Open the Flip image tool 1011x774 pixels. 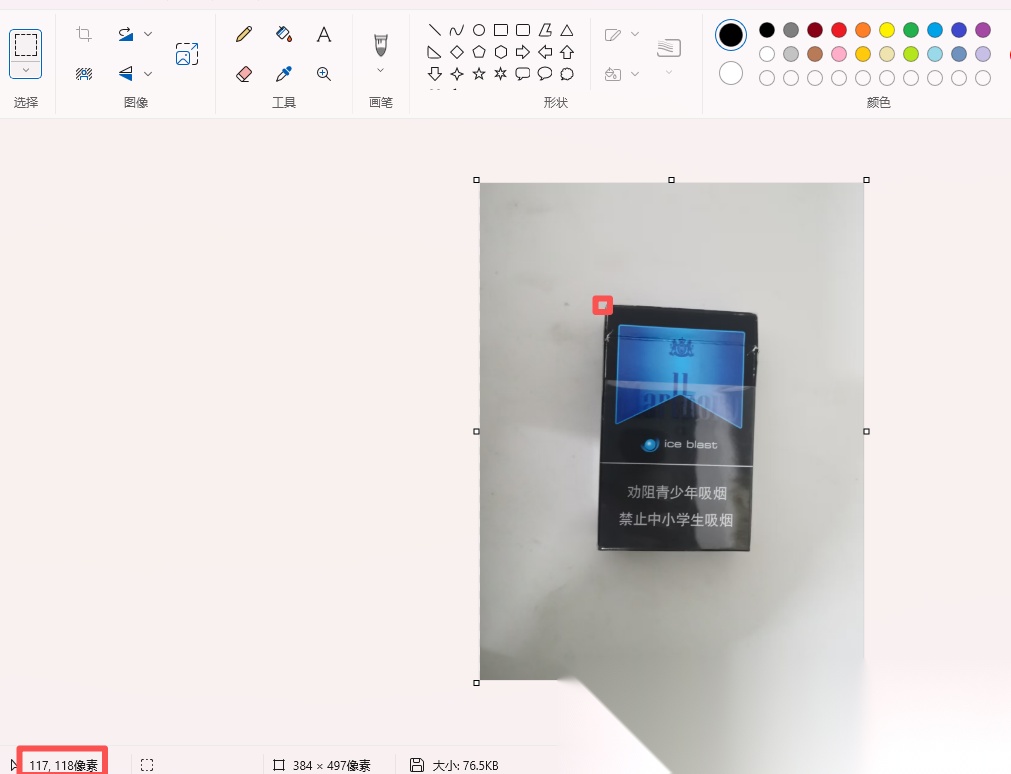pos(126,74)
